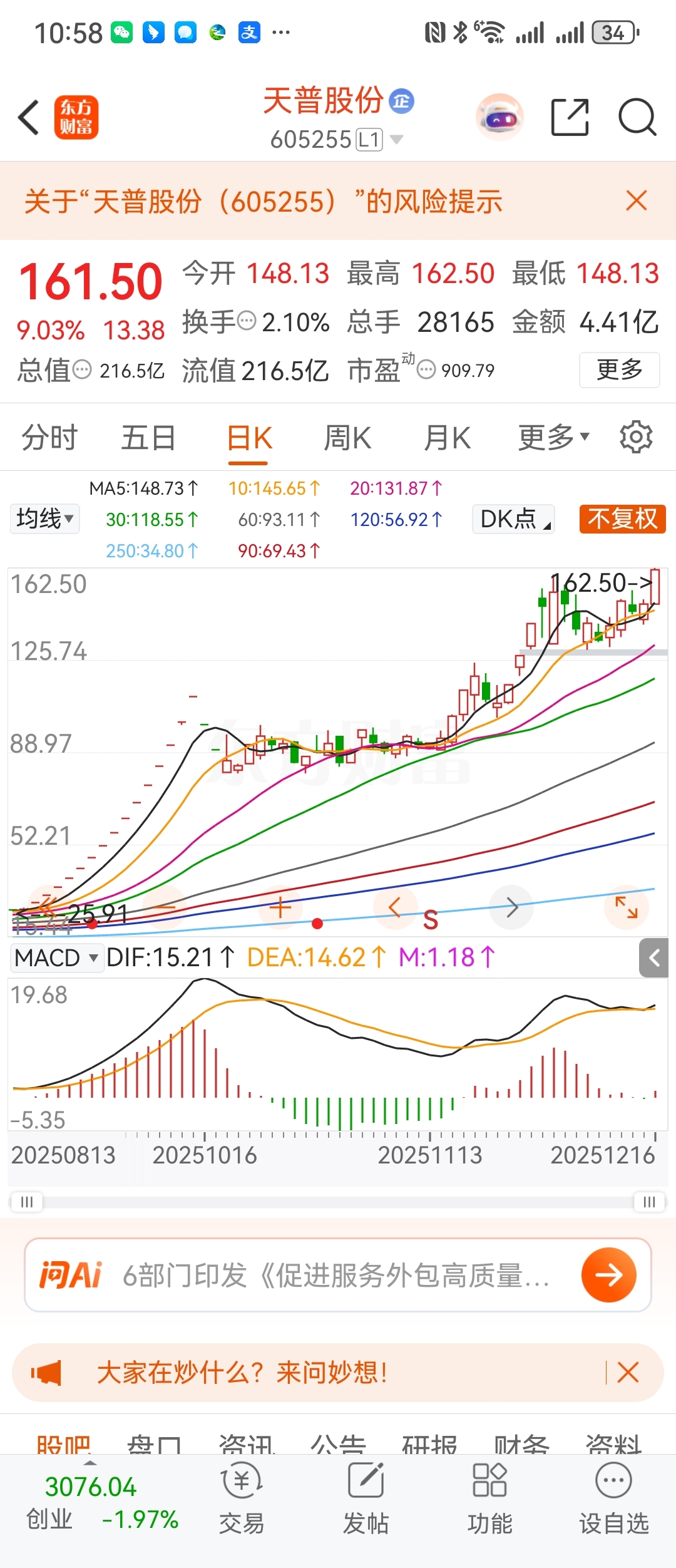The height and width of the screenshot is (1568, 676).
Task: Tap the back arrow icon
Action: coord(28,117)
